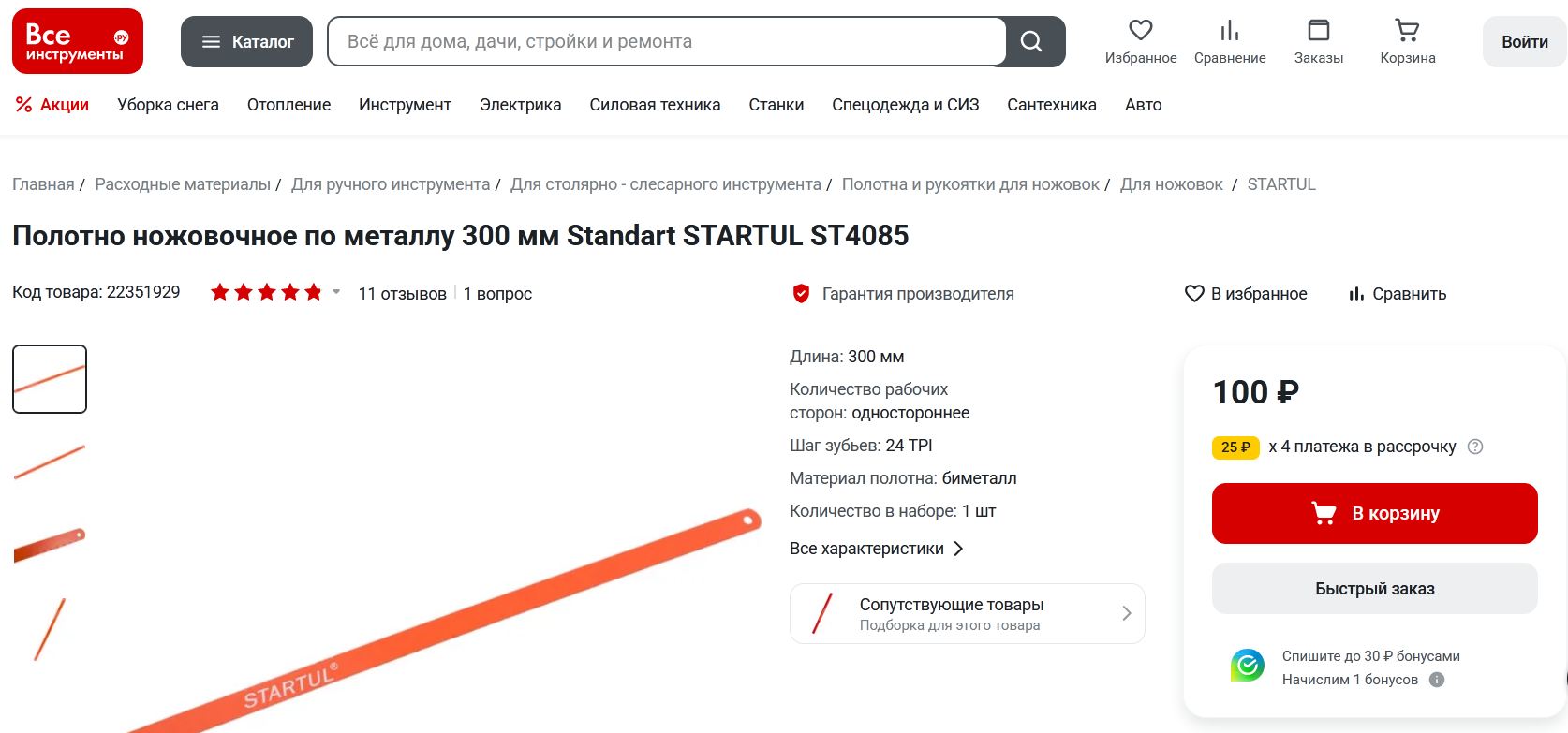Select the third product thumbnail image
The height and width of the screenshot is (733, 1568).
tap(50, 543)
